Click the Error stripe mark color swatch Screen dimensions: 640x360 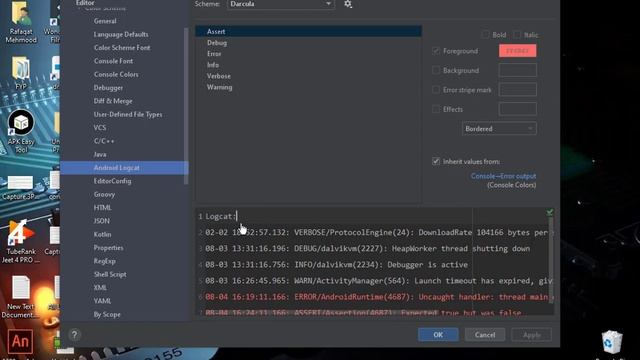(x=518, y=90)
